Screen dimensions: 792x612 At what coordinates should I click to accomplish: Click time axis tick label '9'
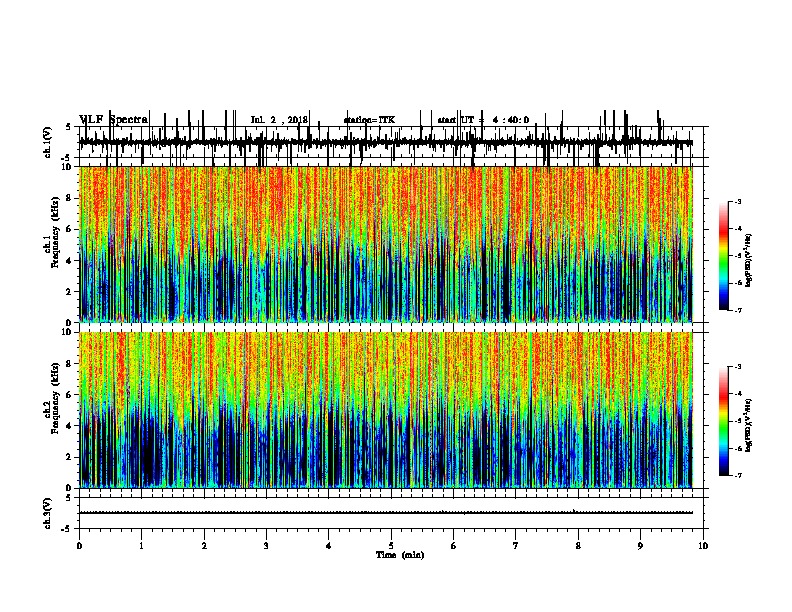coord(640,546)
